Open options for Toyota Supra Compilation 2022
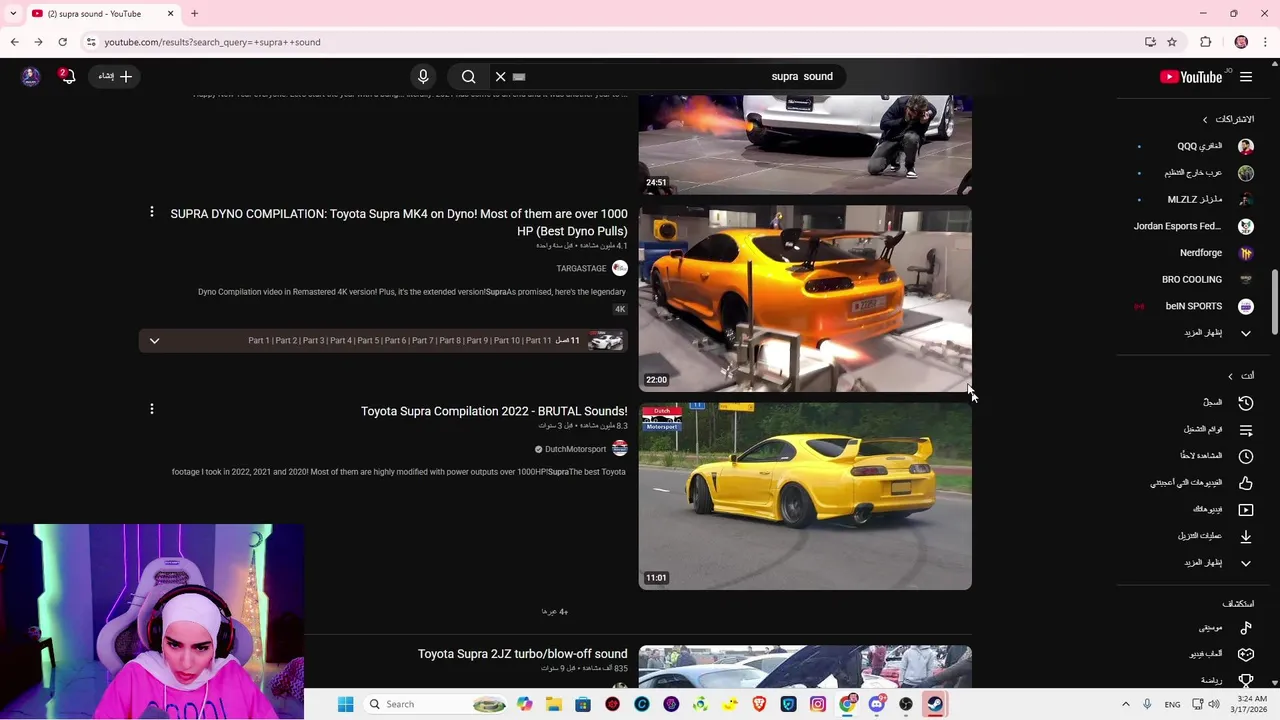Screen dimensions: 1280x720 click(x=152, y=409)
